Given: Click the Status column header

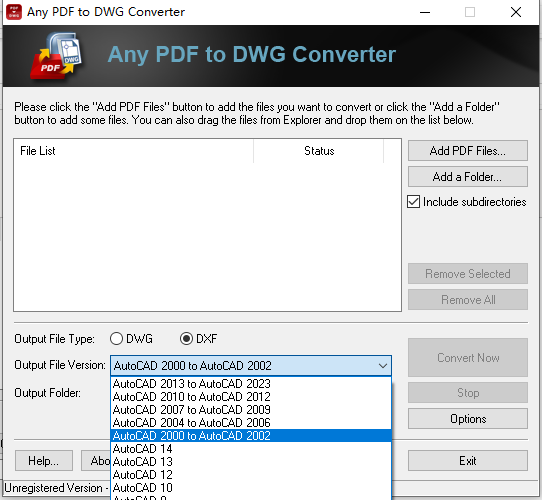Looking at the screenshot, I should [x=319, y=151].
